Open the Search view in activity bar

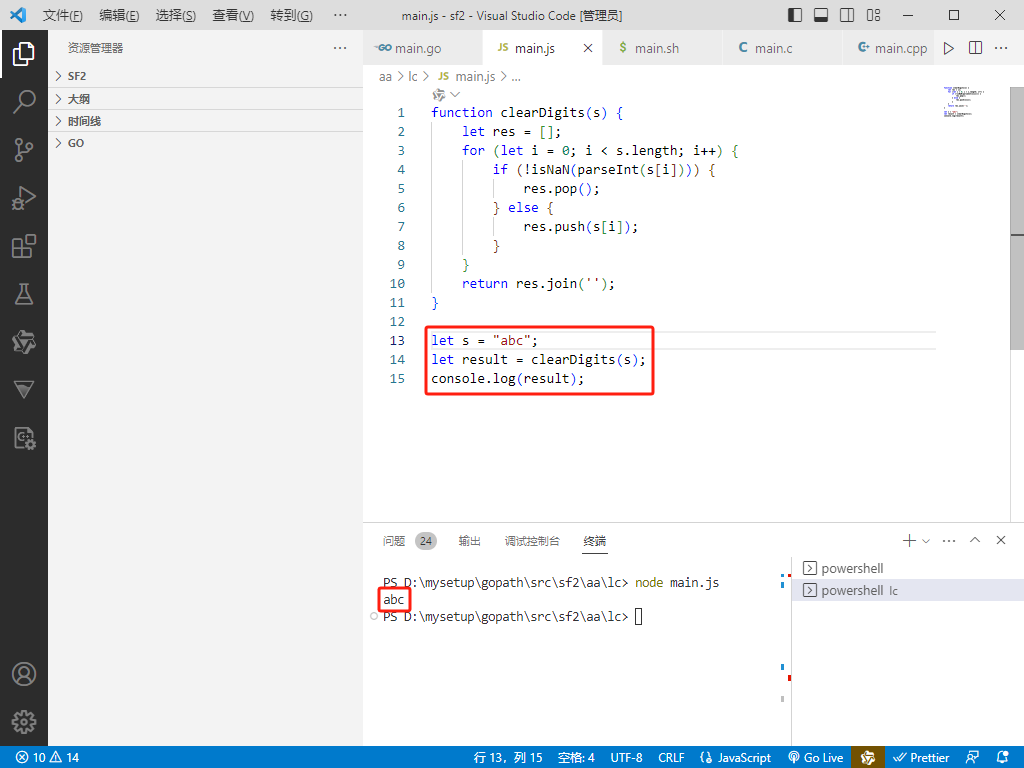(24, 102)
